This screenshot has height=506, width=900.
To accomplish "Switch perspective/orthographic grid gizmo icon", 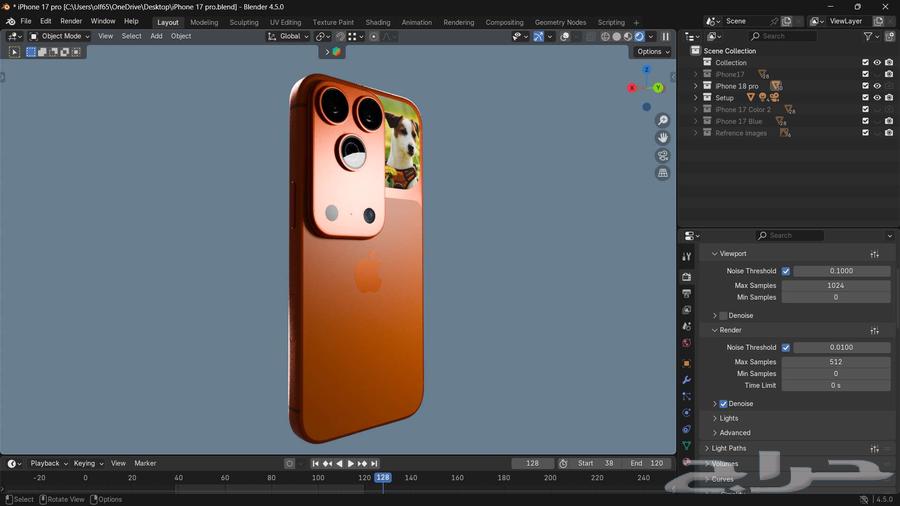I will tap(662, 173).
